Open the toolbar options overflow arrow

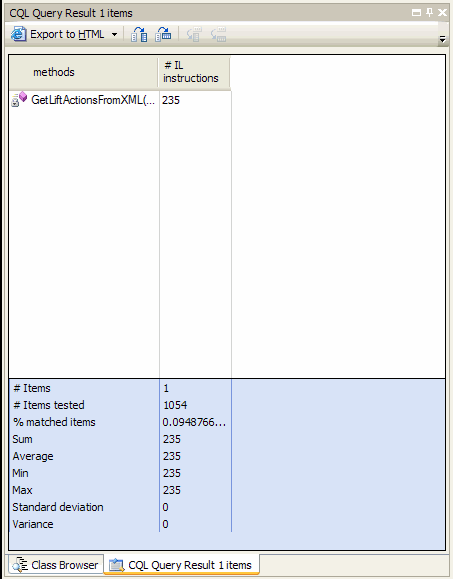click(442, 38)
